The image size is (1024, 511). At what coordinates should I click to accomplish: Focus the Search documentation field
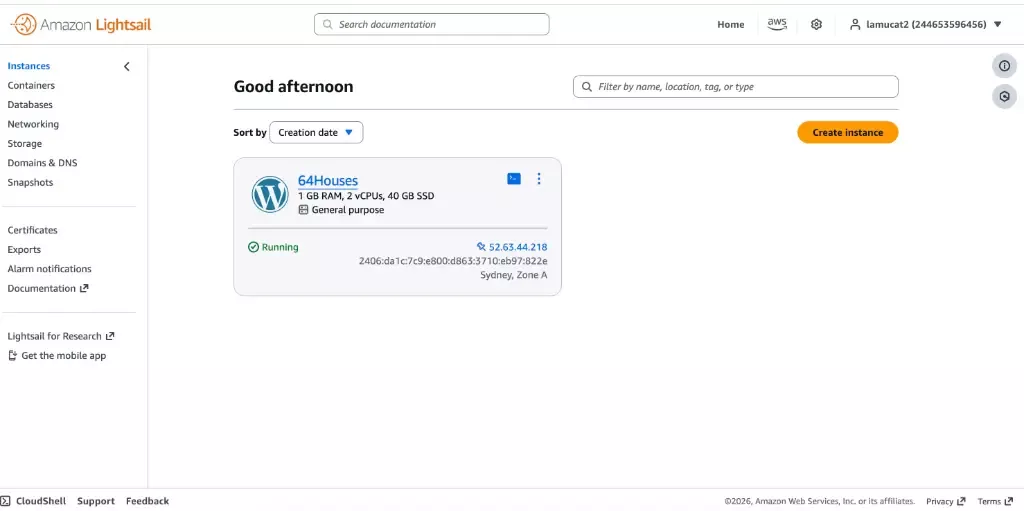pyautogui.click(x=432, y=24)
